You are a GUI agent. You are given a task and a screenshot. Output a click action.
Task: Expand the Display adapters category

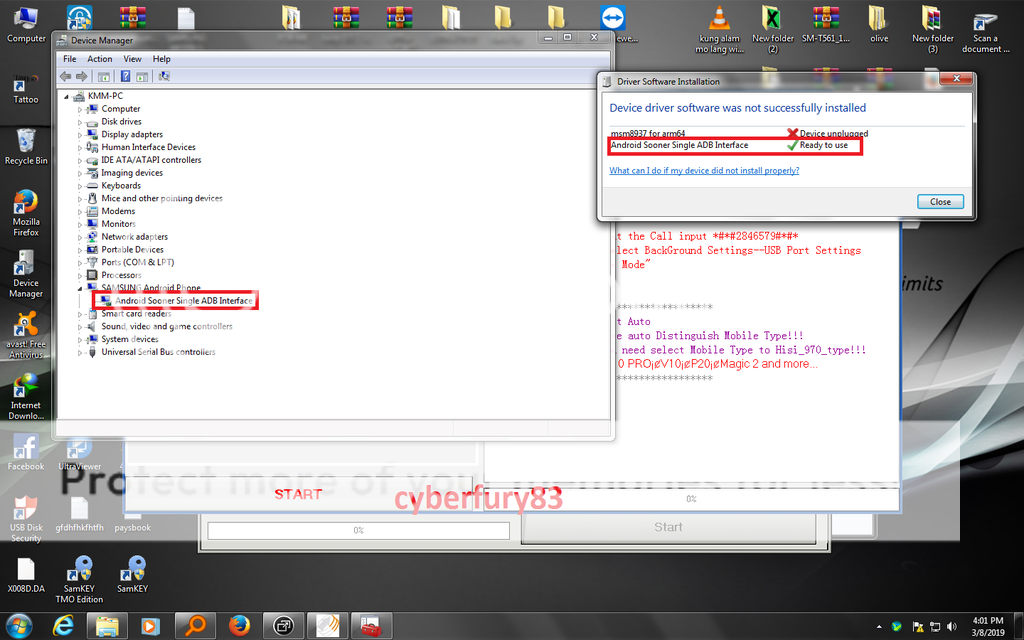click(x=80, y=135)
